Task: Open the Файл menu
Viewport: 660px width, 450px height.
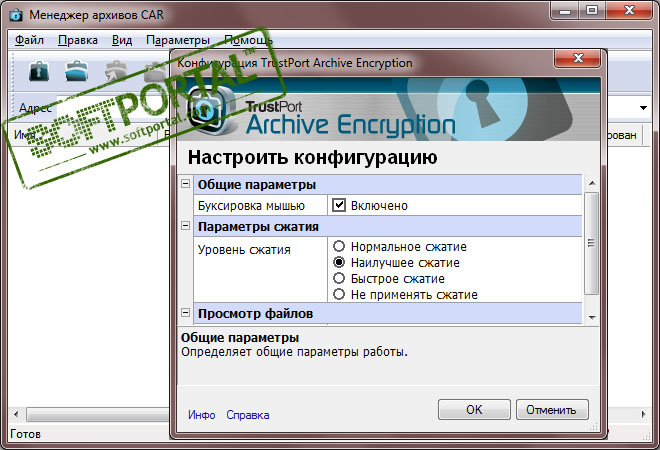Action: click(x=29, y=40)
